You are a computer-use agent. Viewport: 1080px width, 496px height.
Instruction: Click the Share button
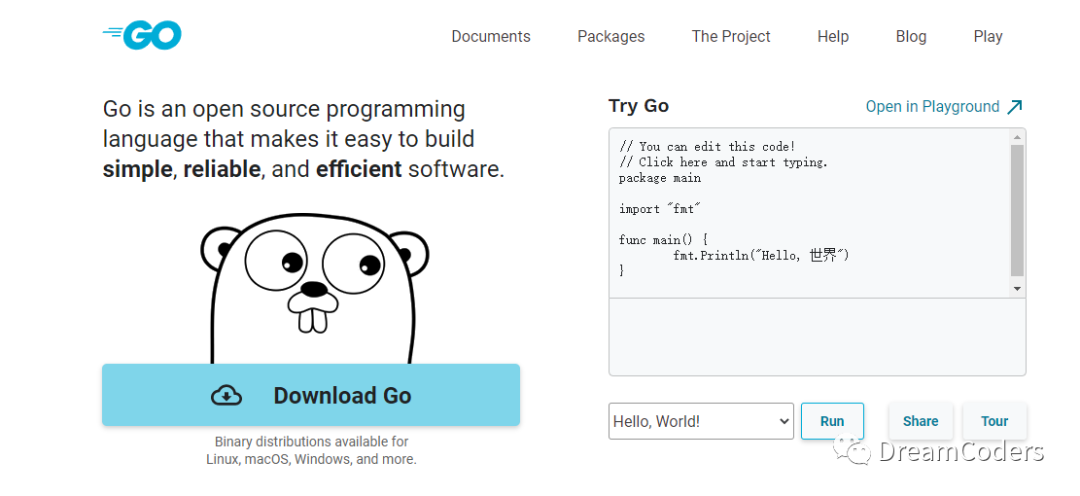tap(920, 421)
